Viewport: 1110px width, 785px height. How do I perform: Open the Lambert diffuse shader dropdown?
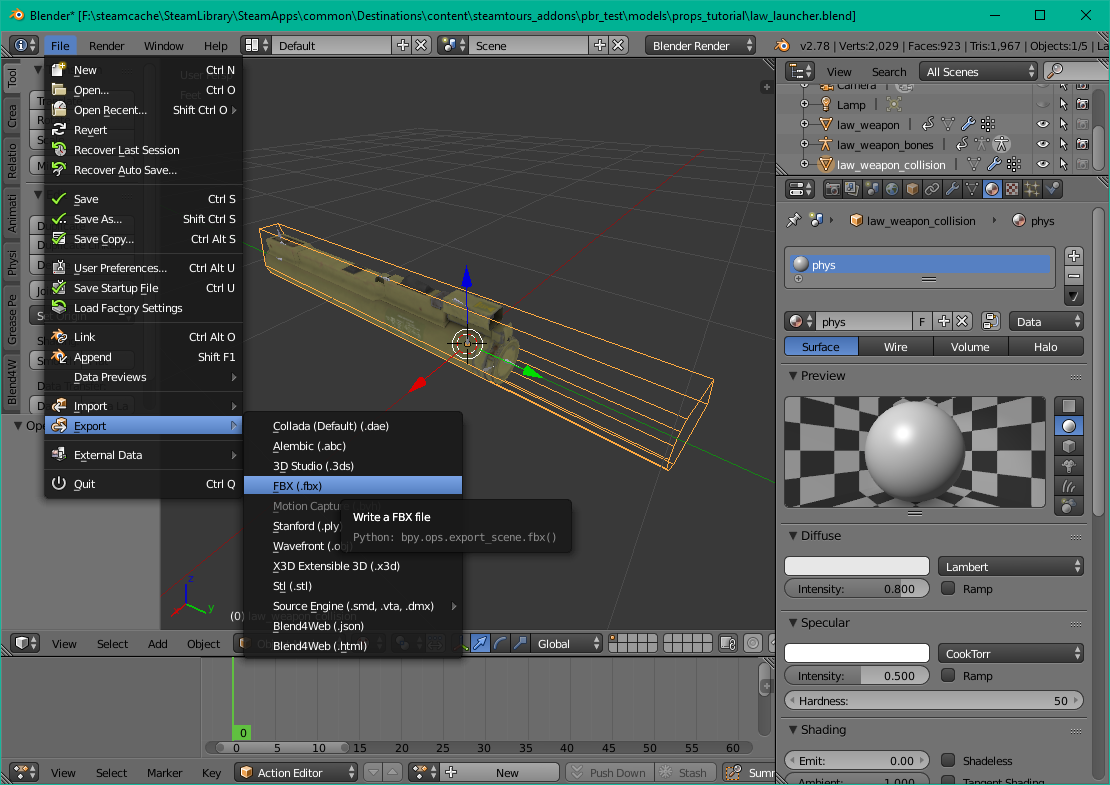[x=1010, y=567]
